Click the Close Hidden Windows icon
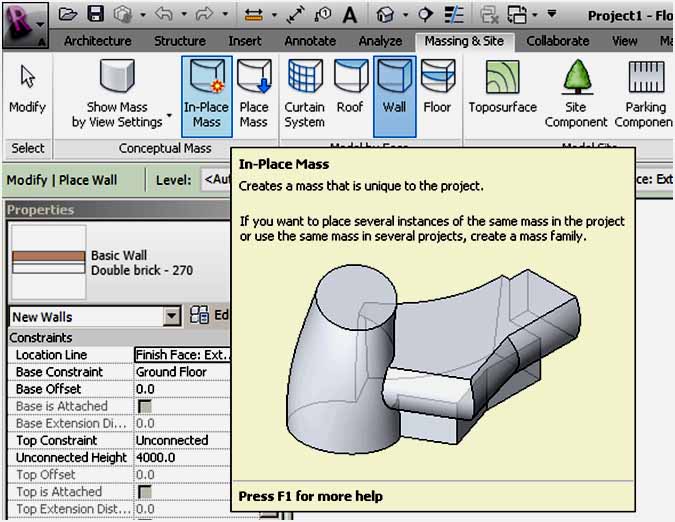 (489, 15)
